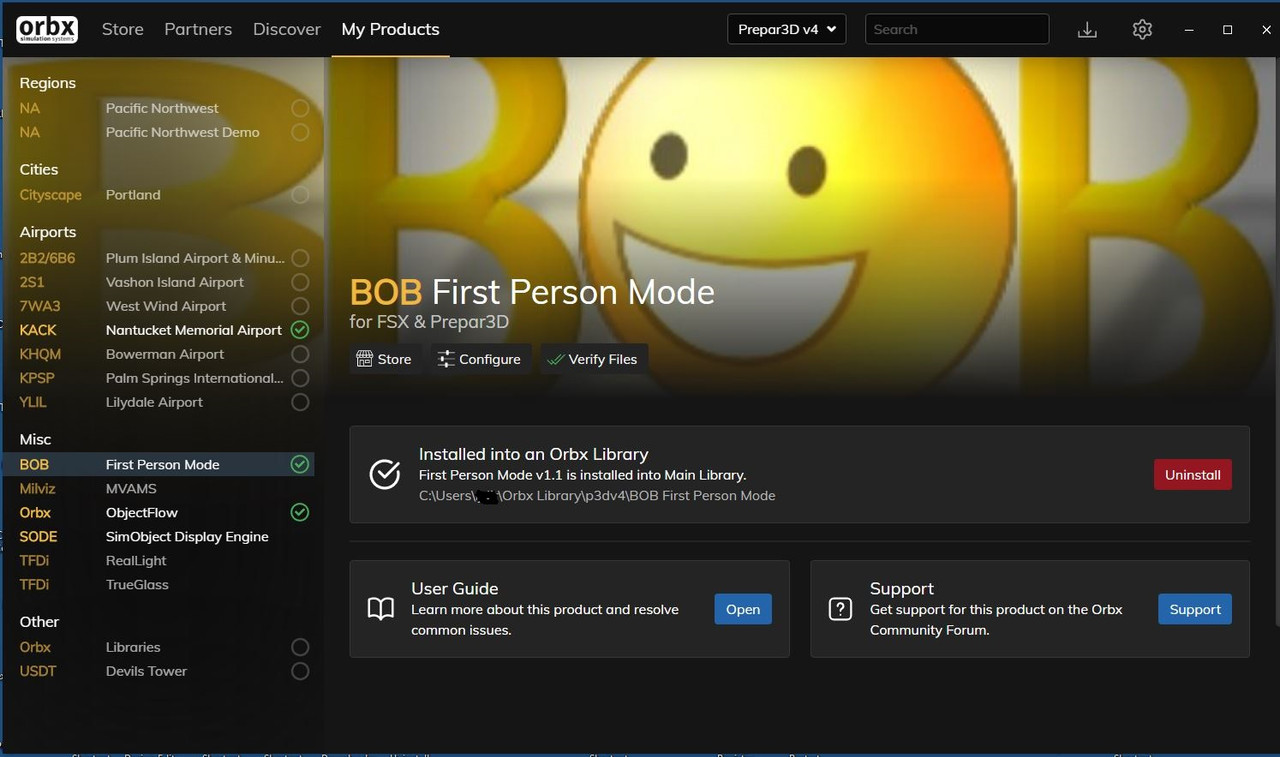Toggle the Devils Tower install circle
Screen dimensions: 1280x757
pos(300,671)
